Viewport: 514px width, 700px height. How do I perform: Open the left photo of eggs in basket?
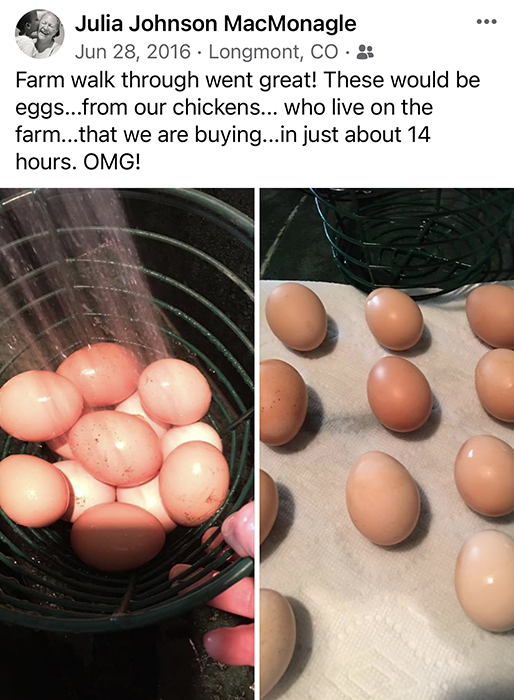[x=127, y=444]
